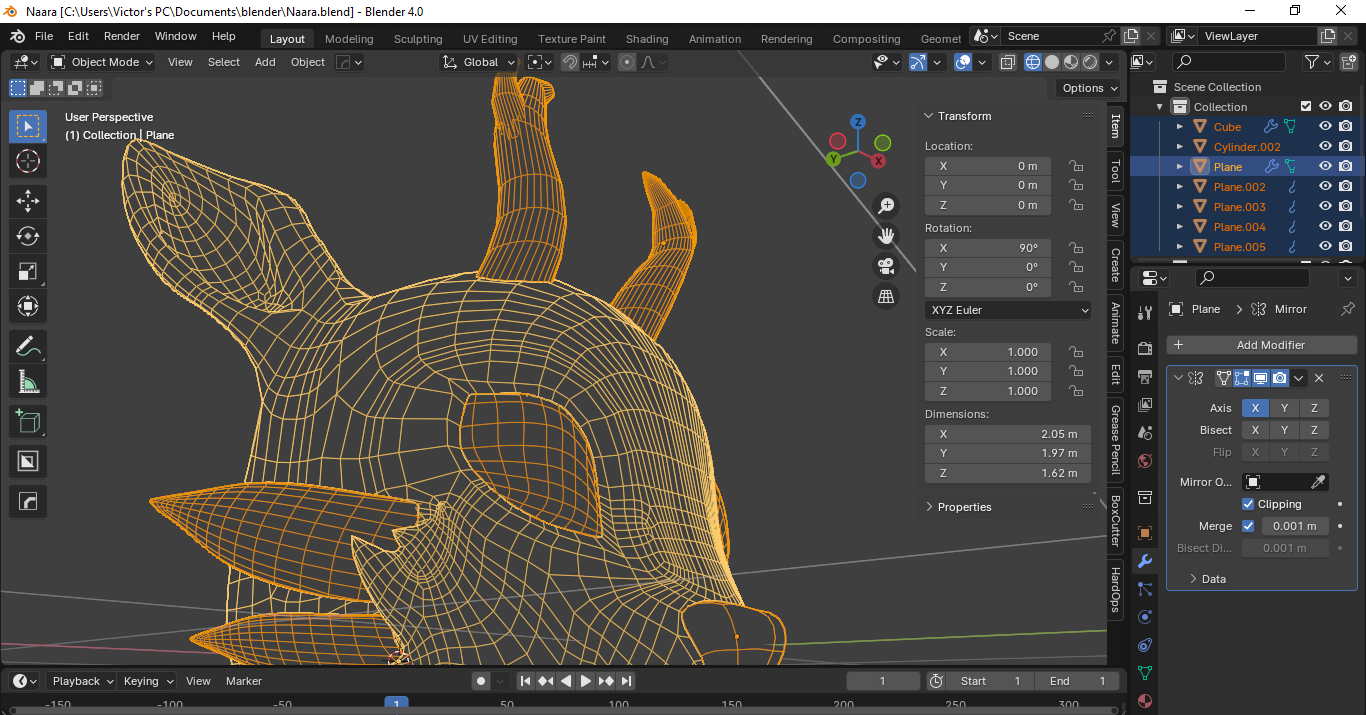Click the Select menu in viewport header
This screenshot has height=715, width=1366.
(224, 62)
